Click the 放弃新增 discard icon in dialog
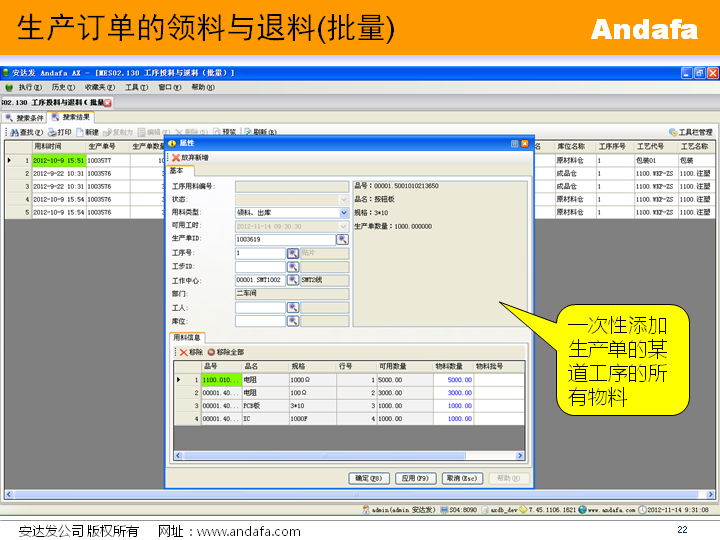Image resolution: width=720 pixels, height=540 pixels. [176, 157]
